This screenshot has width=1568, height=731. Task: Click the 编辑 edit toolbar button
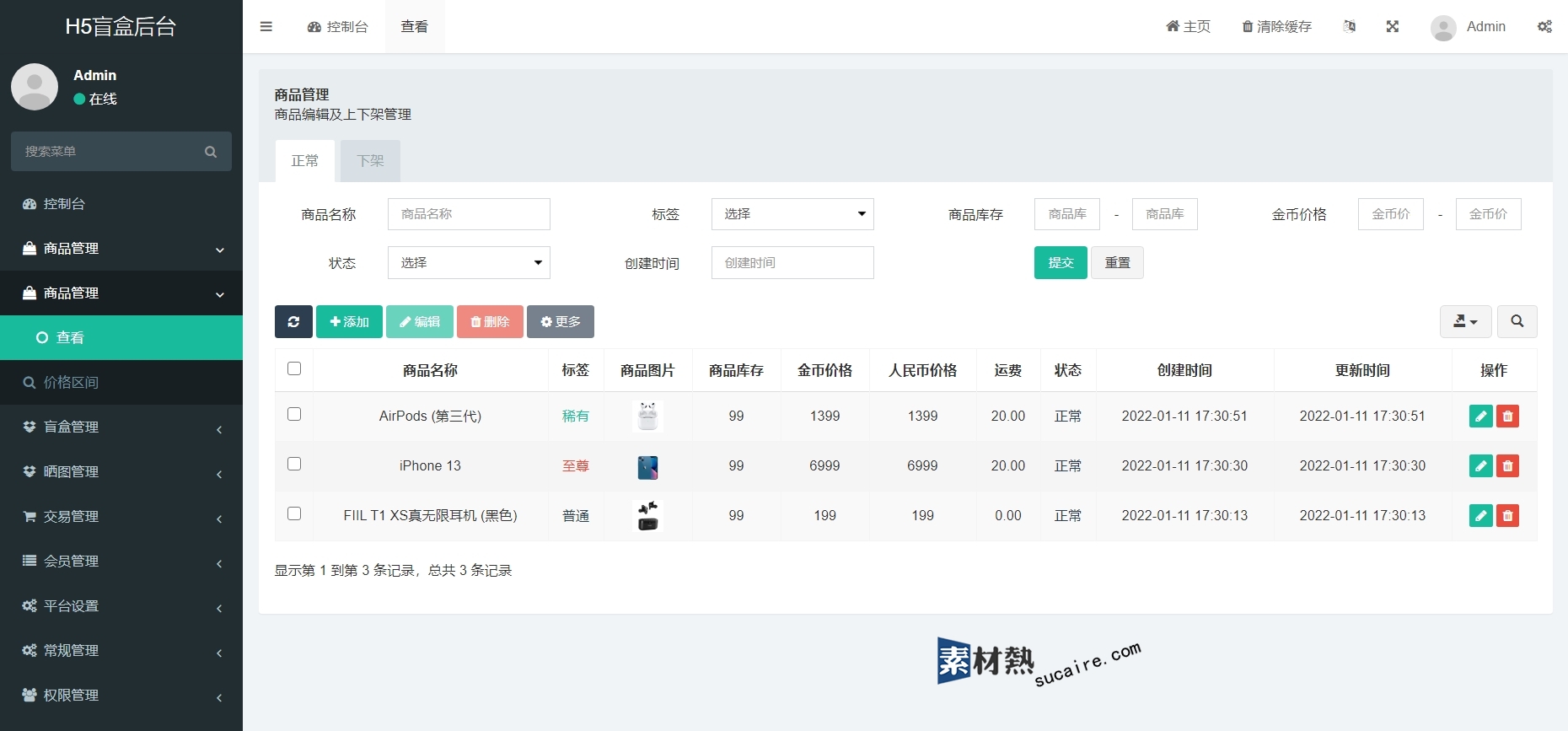tap(420, 321)
